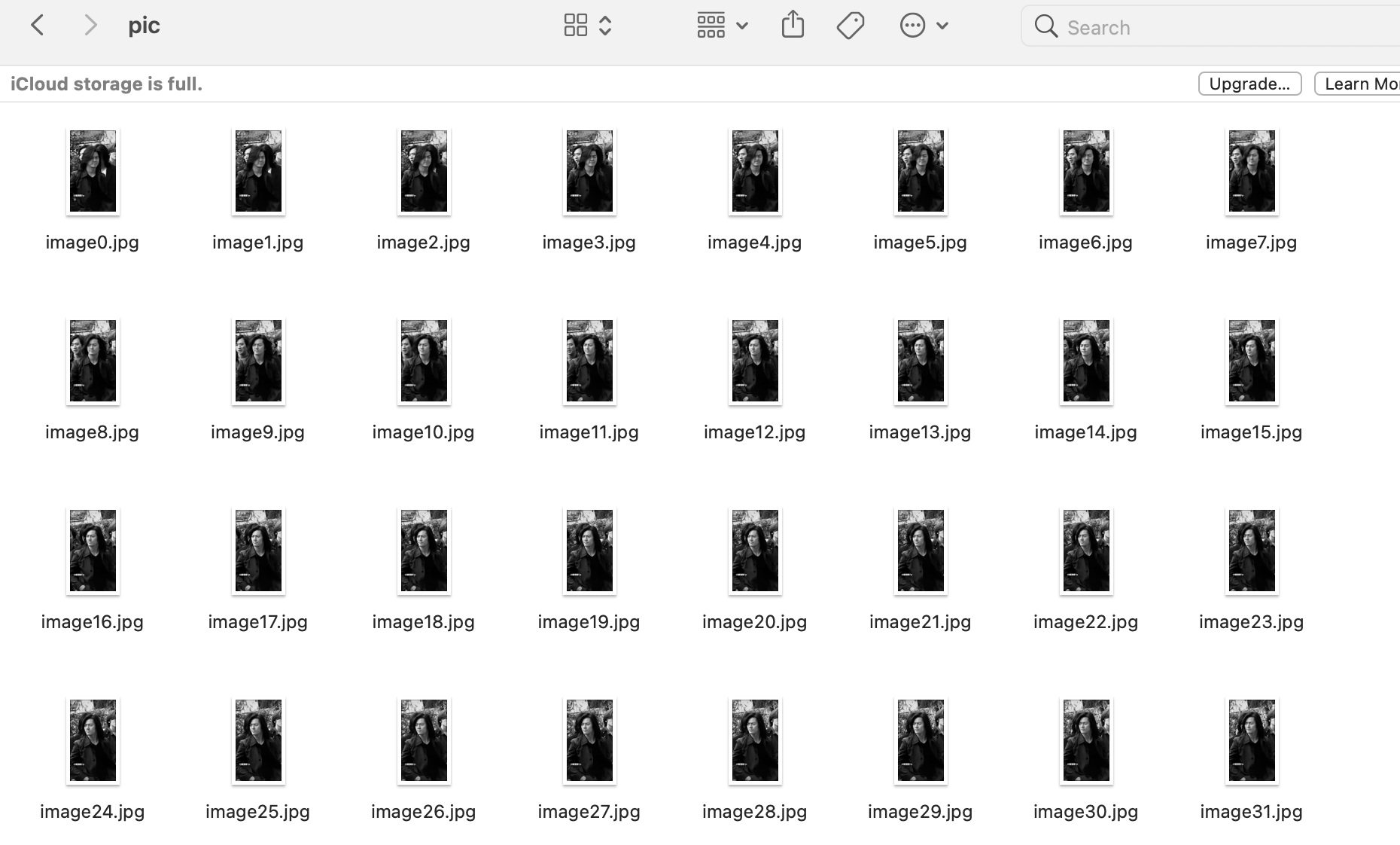Select the image13.jpg thumbnail

pos(921,361)
